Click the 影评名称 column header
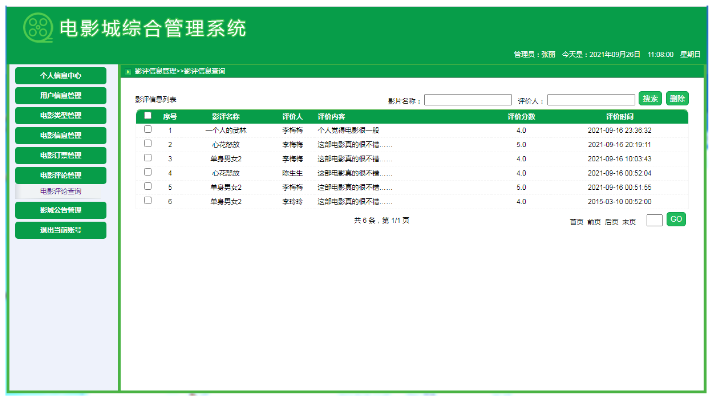The width and height of the screenshot is (711, 399). 226,117
